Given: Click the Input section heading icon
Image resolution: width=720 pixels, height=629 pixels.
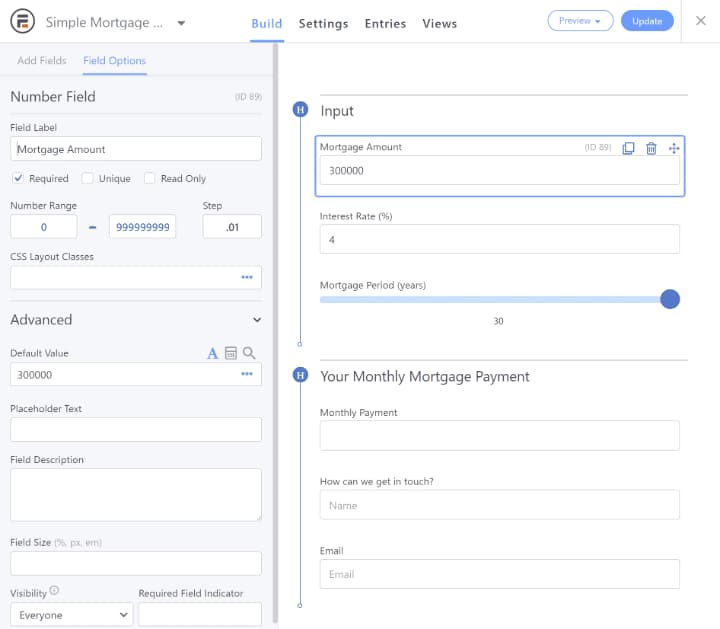Looking at the screenshot, I should coord(300,110).
